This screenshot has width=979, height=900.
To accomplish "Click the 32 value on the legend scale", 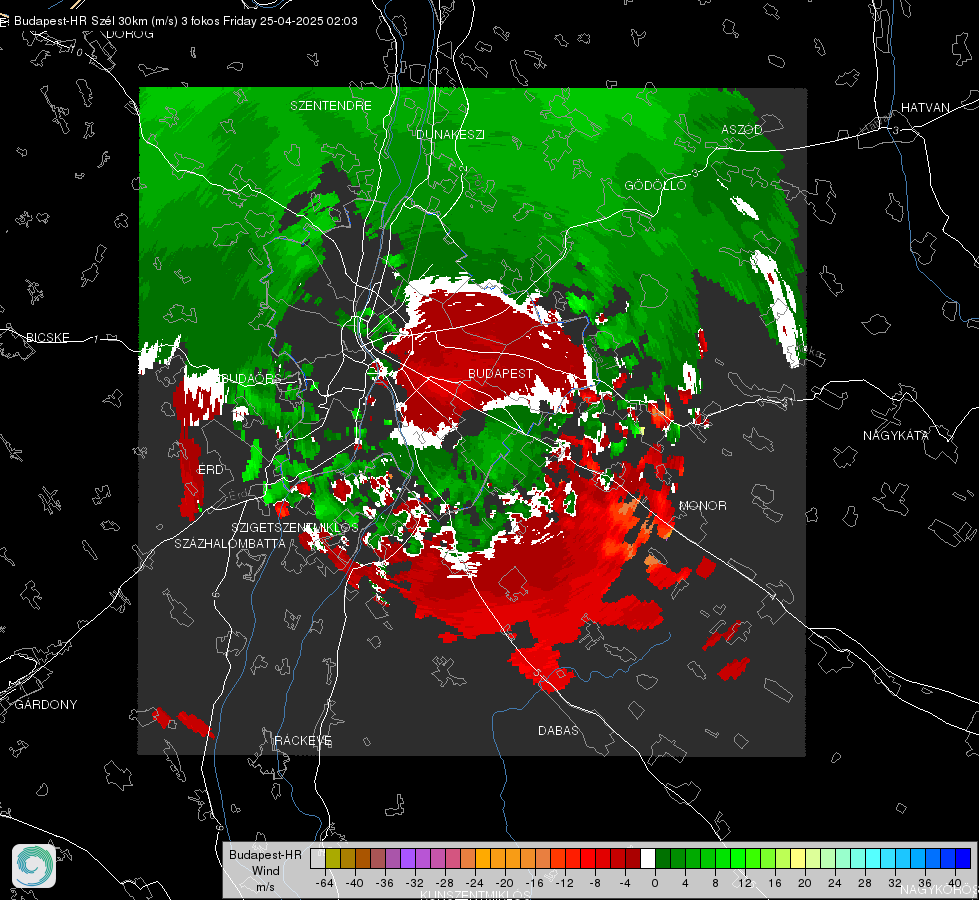I will (x=895, y=883).
